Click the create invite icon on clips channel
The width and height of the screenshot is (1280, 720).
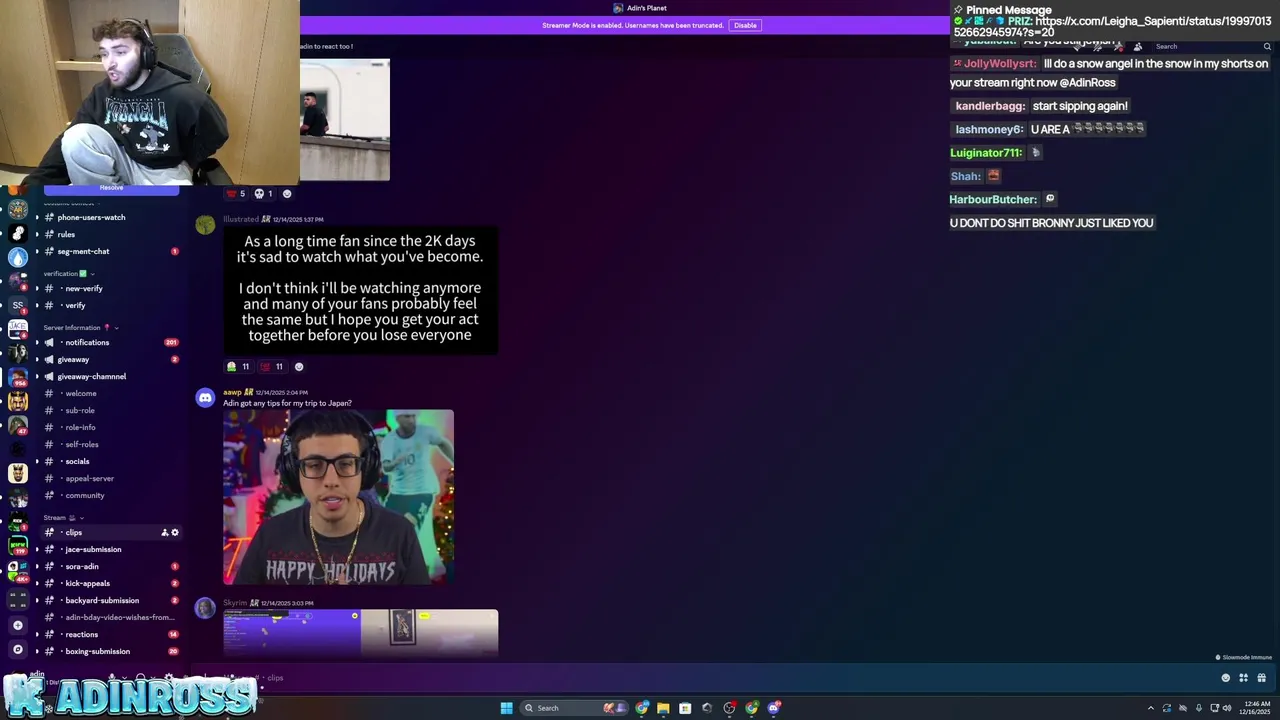pos(164,532)
